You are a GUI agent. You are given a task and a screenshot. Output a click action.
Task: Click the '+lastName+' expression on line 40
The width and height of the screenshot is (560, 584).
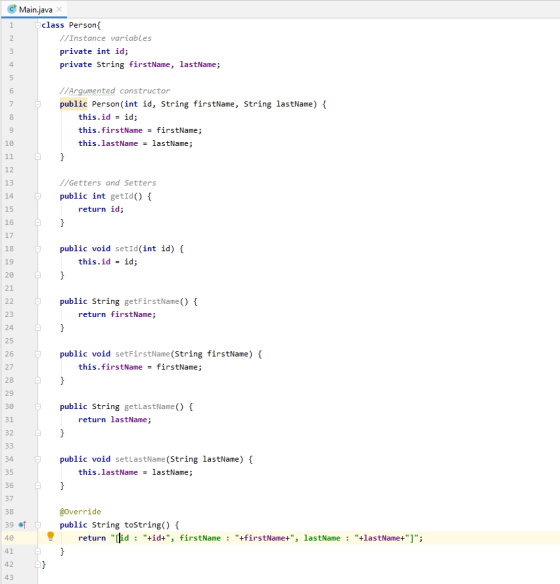(x=382, y=538)
